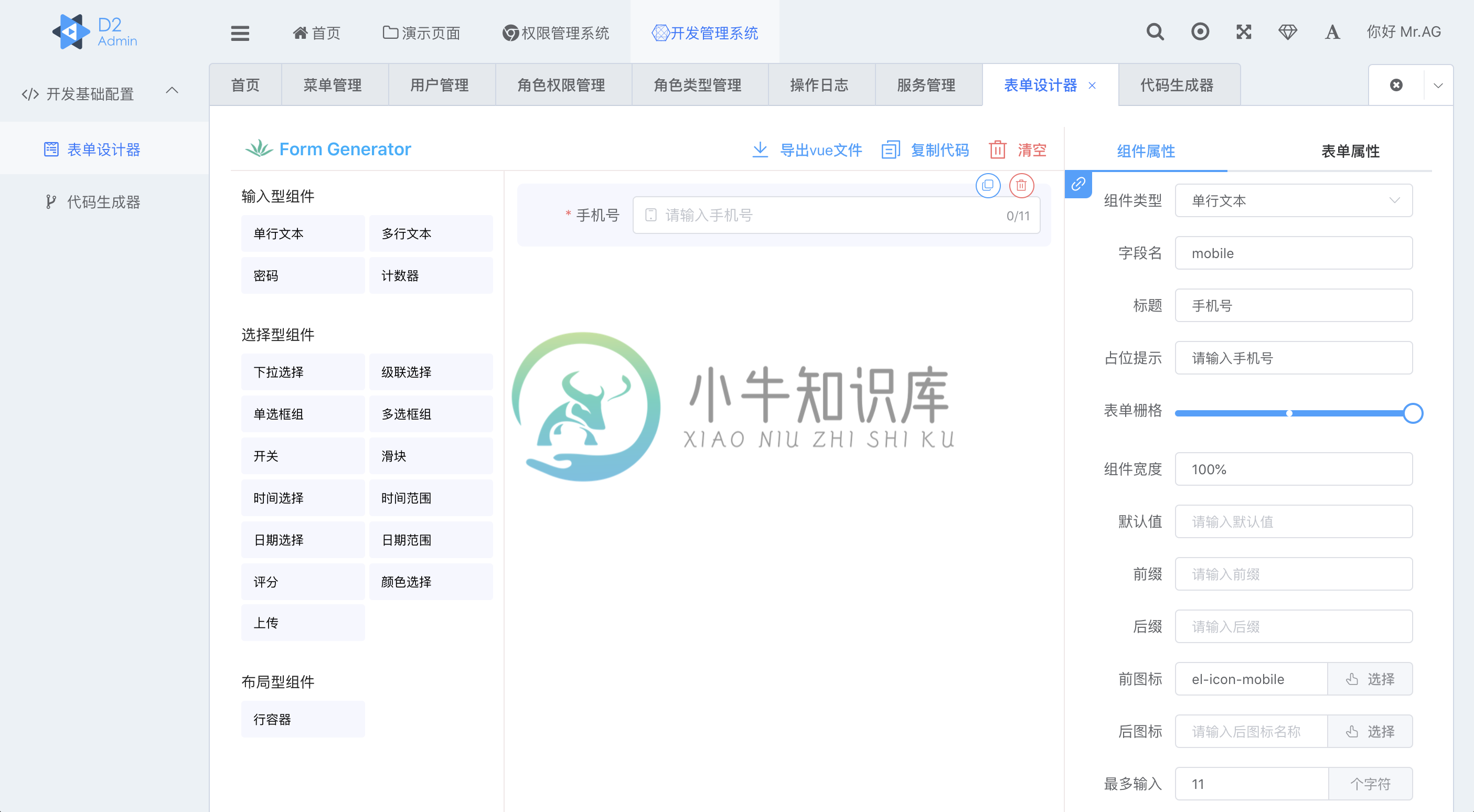Click the target log icon in header

(1199, 32)
